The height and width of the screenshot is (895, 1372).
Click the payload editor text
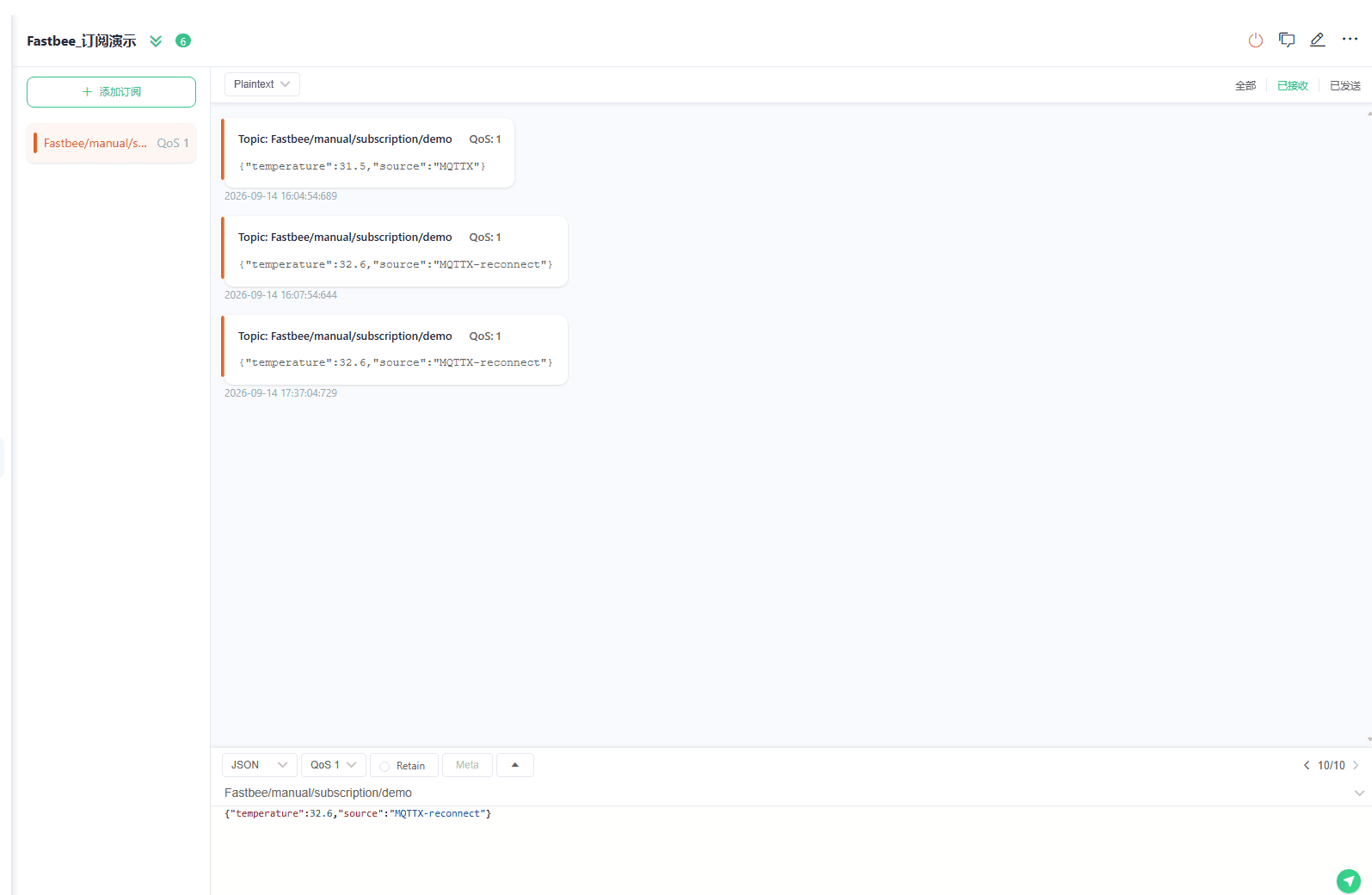tap(358, 813)
